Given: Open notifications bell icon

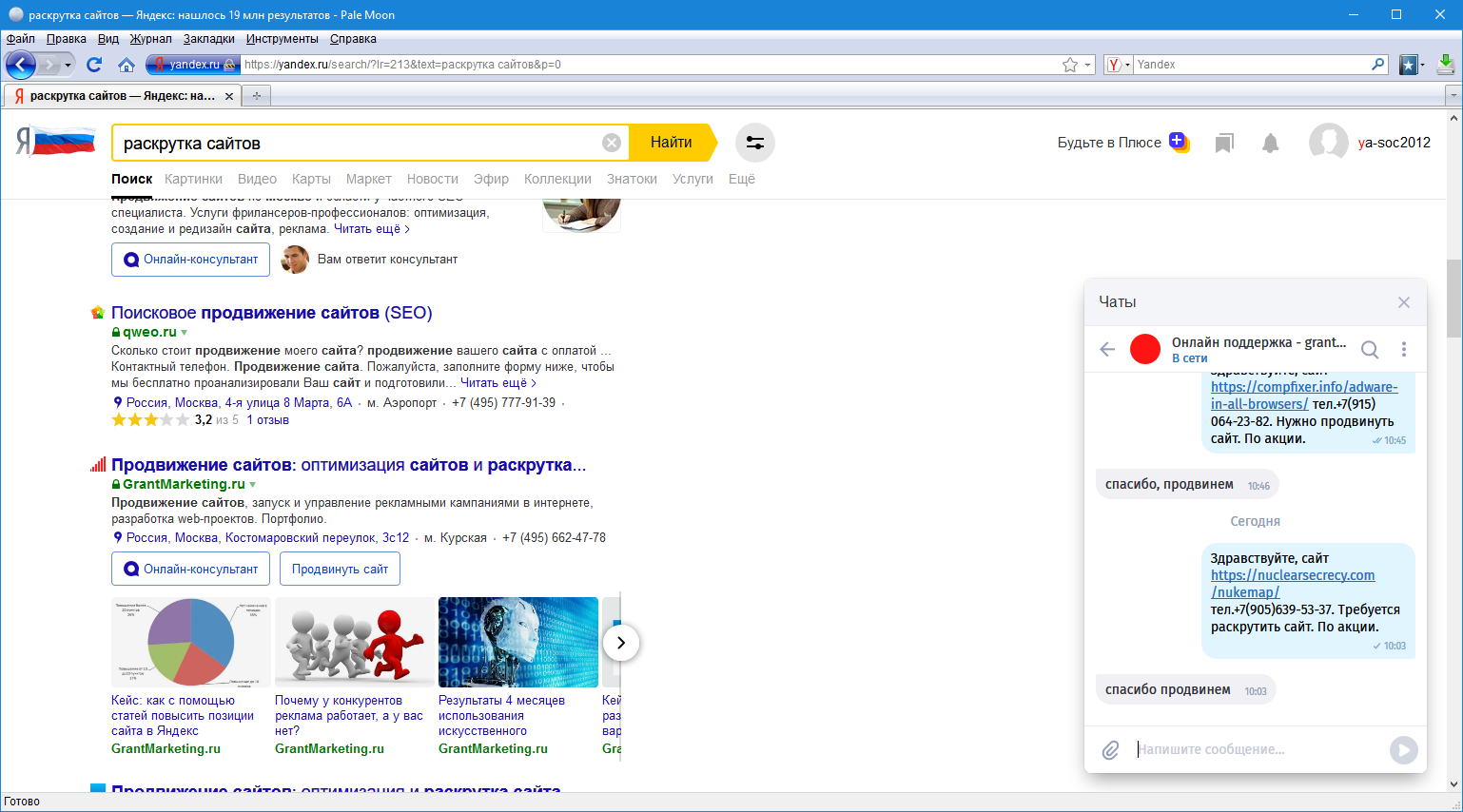Looking at the screenshot, I should click(1270, 143).
